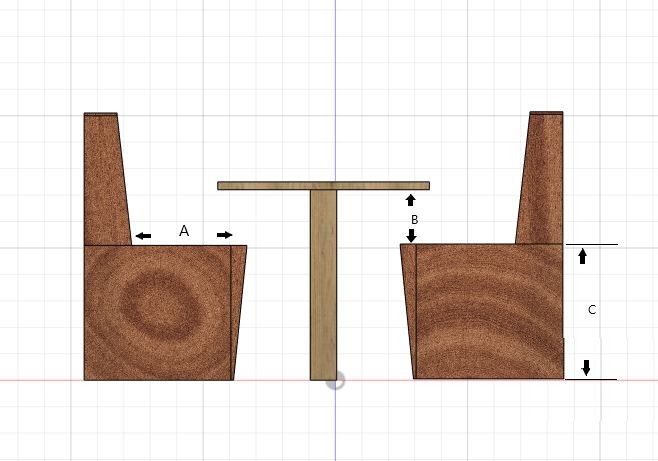The height and width of the screenshot is (461, 658).
Task: Click the gray origin point marker
Action: [x=336, y=380]
